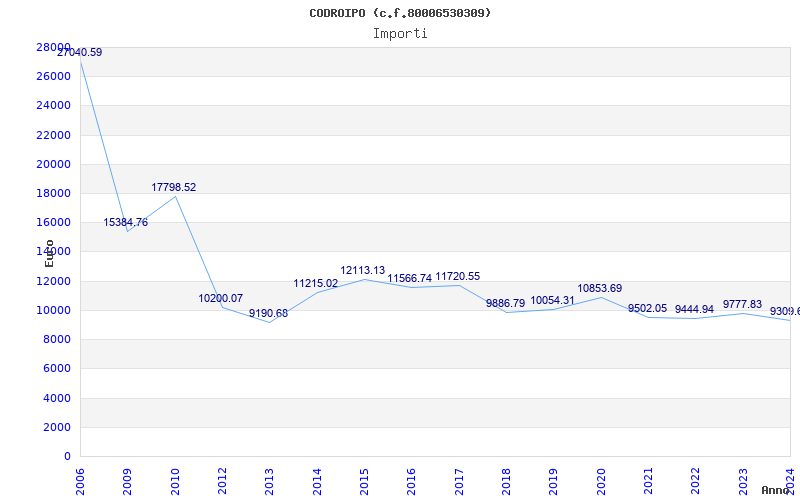
Task: Click the x-axis year 2021
Action: tap(648, 482)
